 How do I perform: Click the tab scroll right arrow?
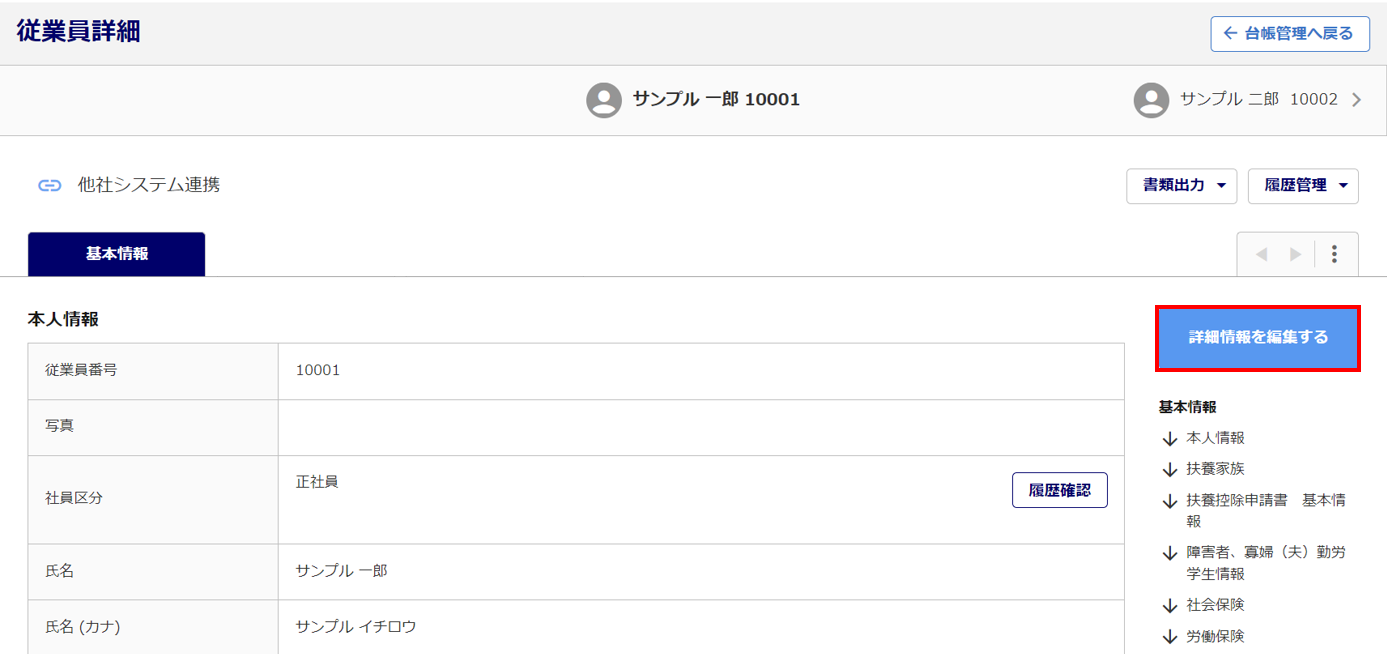(1295, 255)
